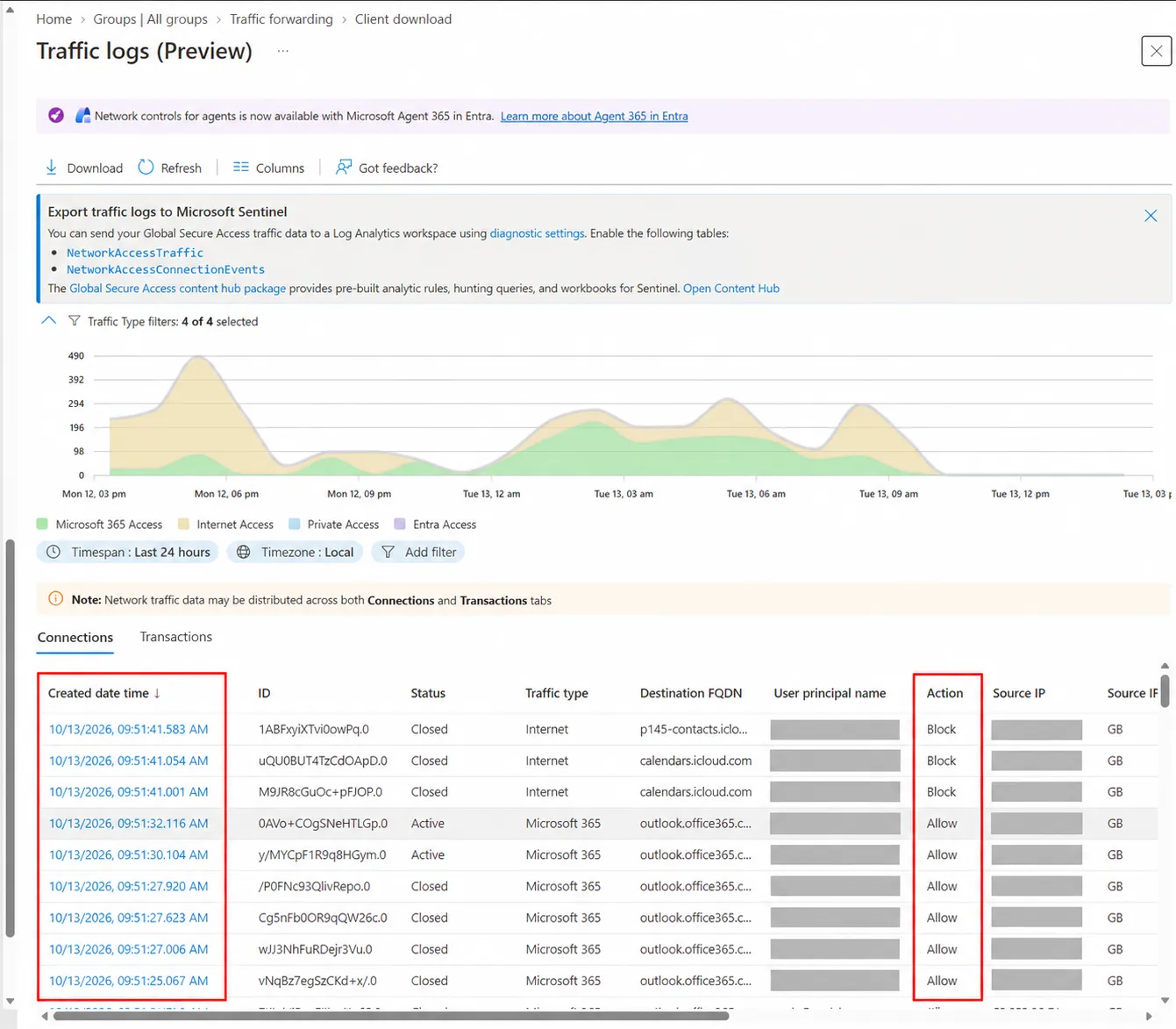This screenshot has height=1029, width=1176.
Task: Toggle the Entra Access legend entry
Action: click(x=435, y=525)
